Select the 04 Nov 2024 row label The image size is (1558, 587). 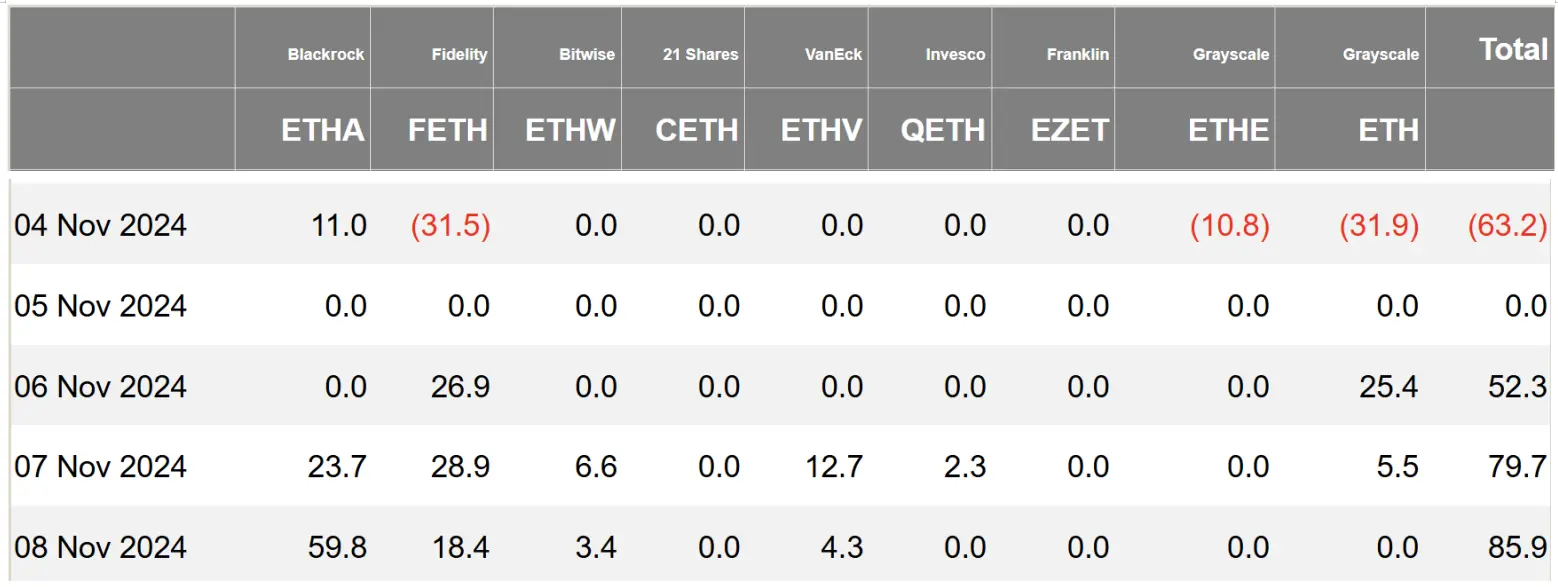coord(100,225)
